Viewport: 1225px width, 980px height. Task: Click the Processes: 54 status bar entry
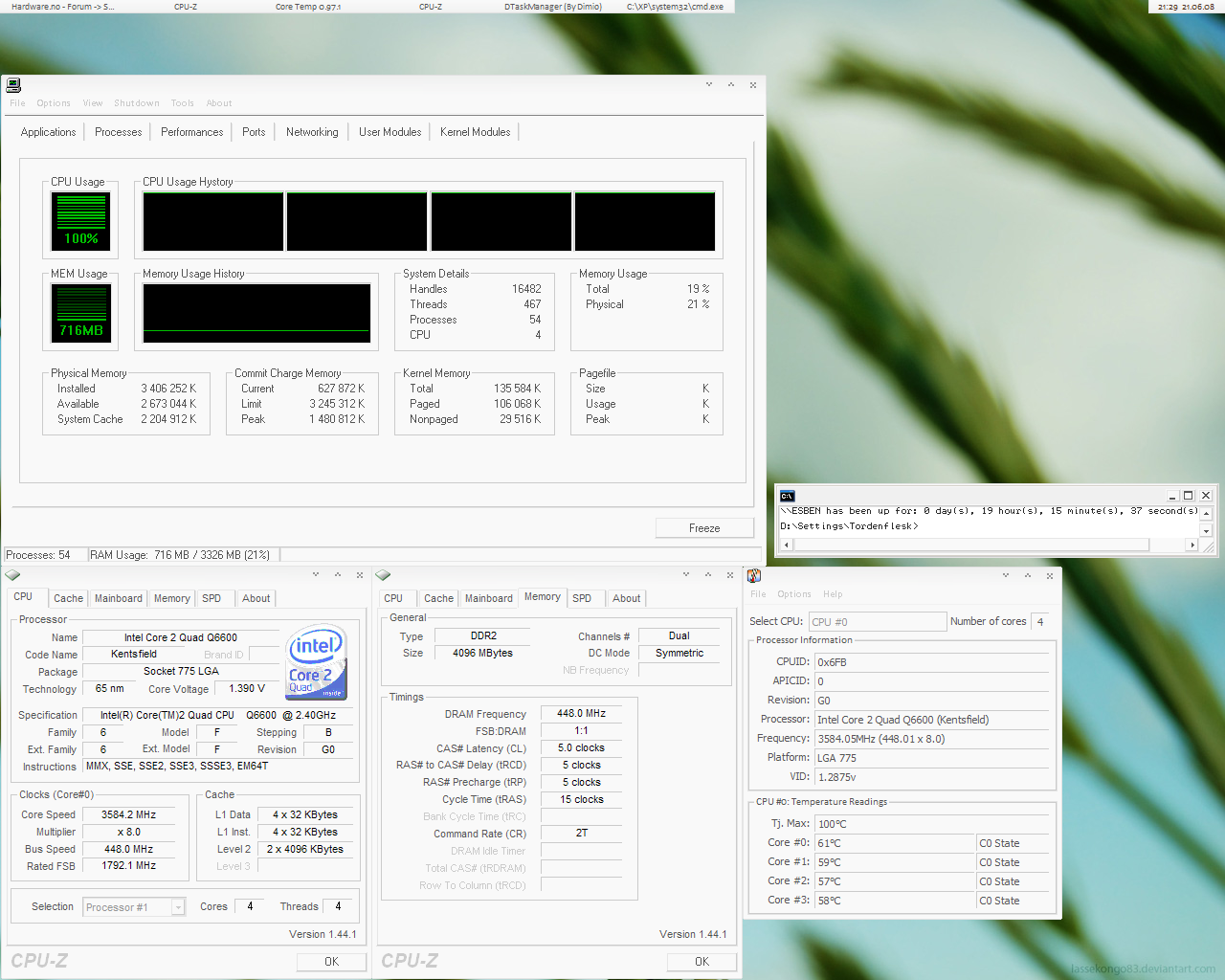pos(45,555)
